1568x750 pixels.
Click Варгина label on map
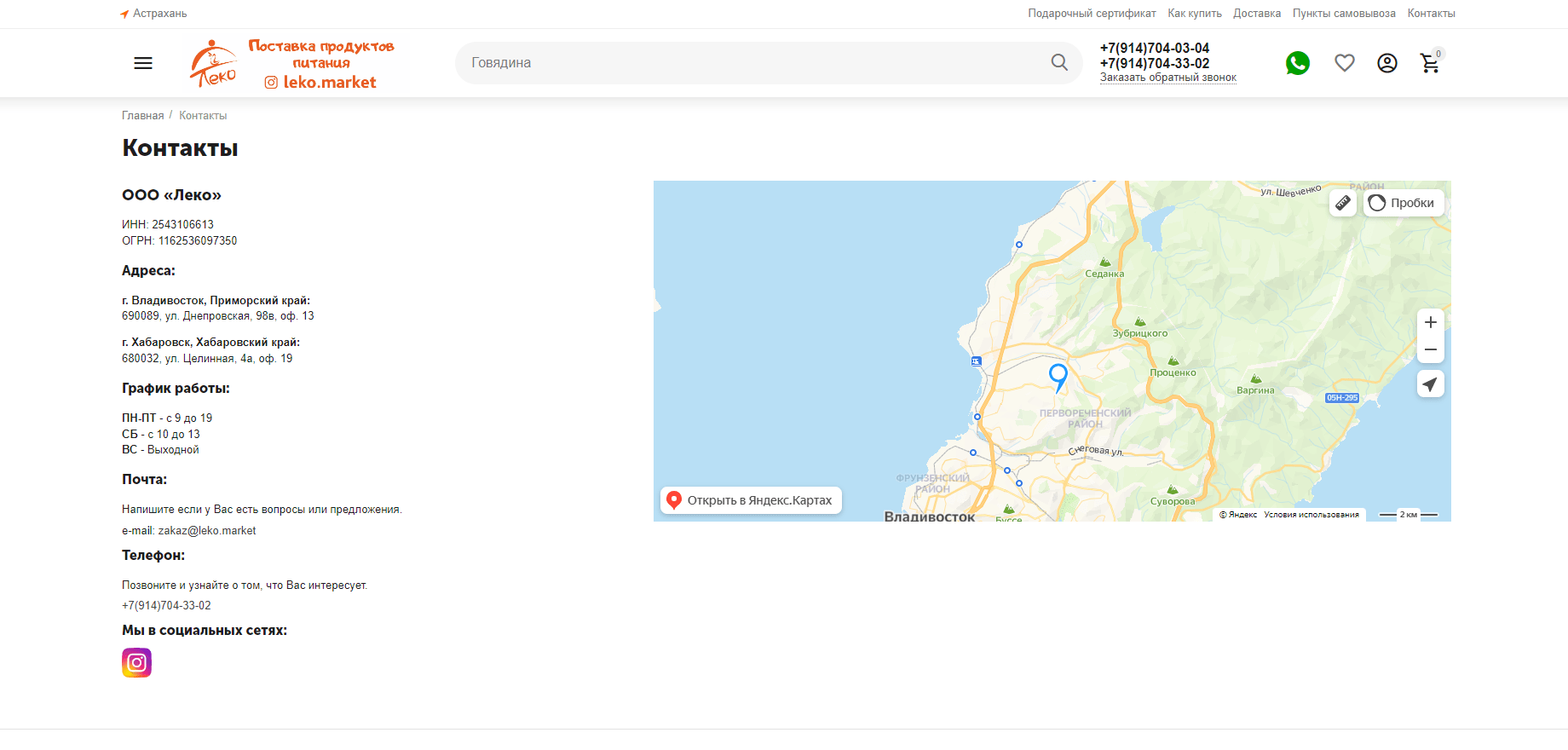(x=1255, y=390)
